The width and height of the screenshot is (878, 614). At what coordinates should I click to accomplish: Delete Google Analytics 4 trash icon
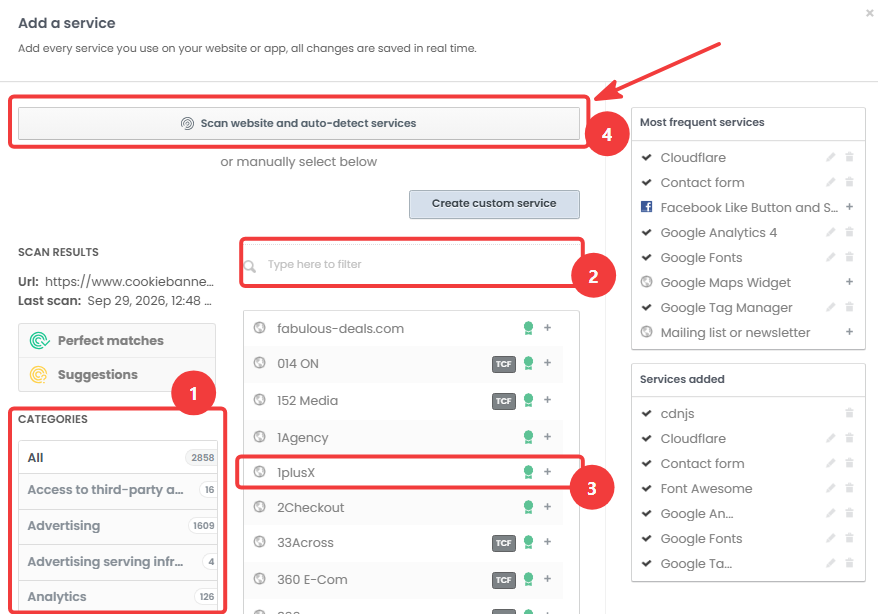click(x=849, y=232)
